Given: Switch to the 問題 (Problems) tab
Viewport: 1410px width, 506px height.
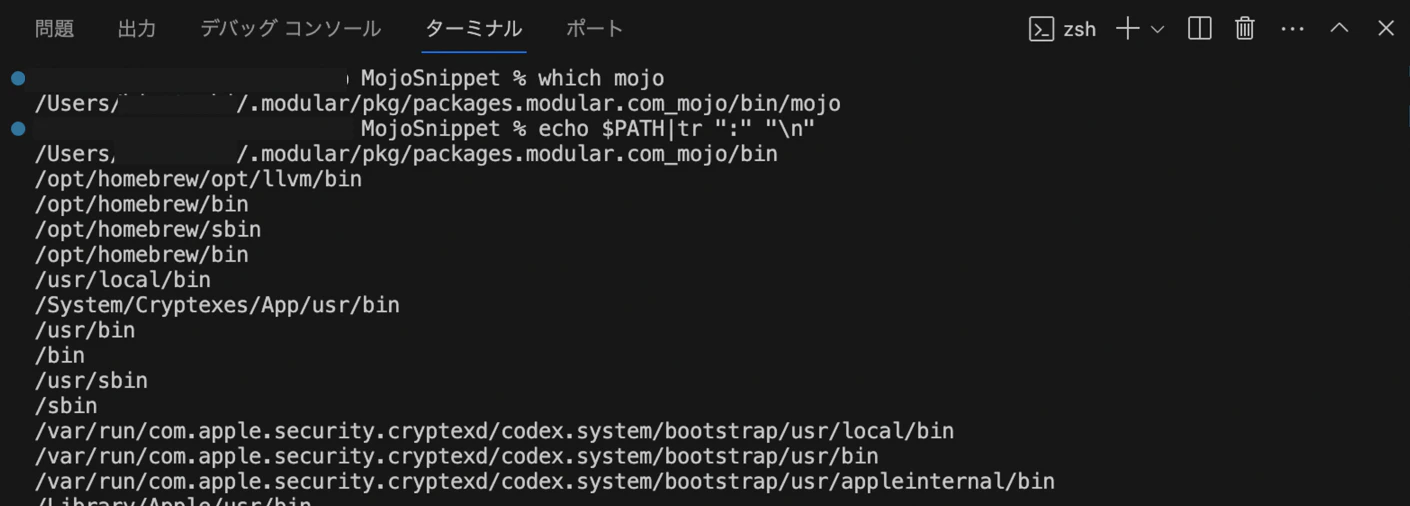Looking at the screenshot, I should [54, 28].
